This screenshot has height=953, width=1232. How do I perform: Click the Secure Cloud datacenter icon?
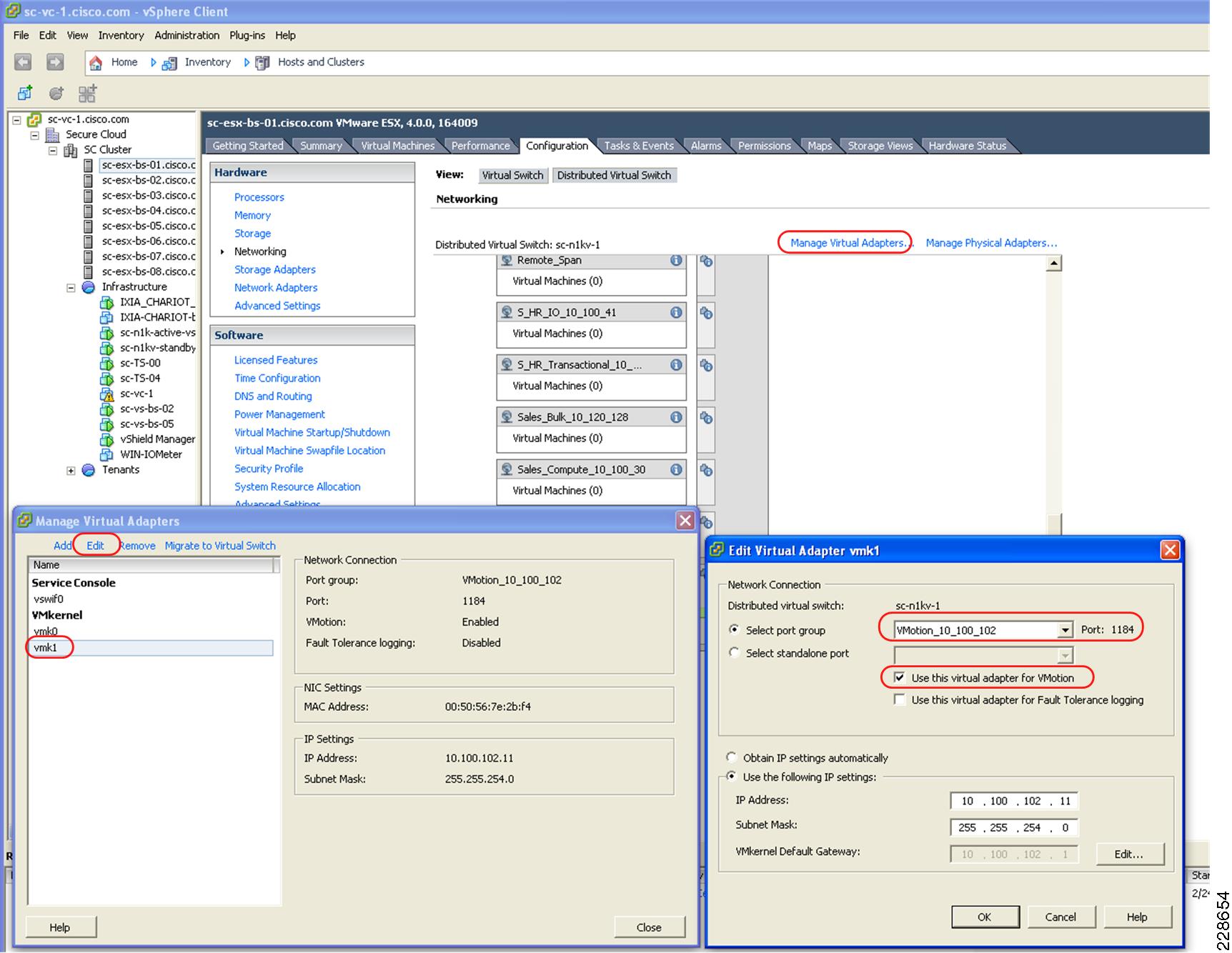pos(53,134)
